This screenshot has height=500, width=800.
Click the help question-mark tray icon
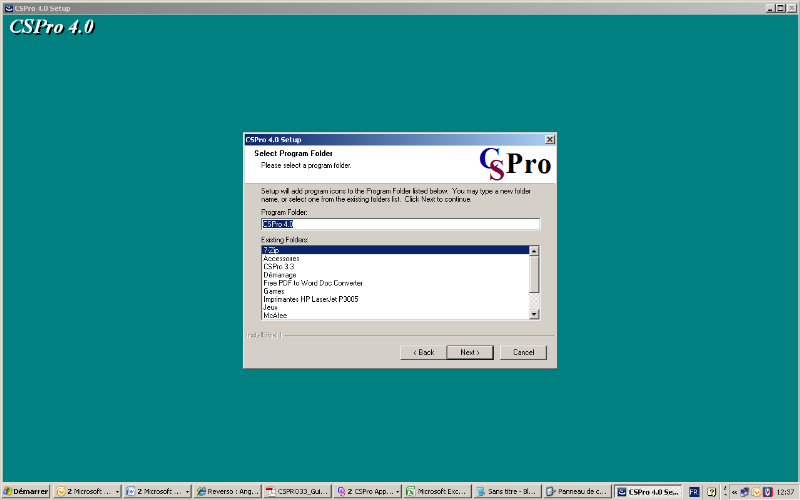pyautogui.click(x=712, y=492)
